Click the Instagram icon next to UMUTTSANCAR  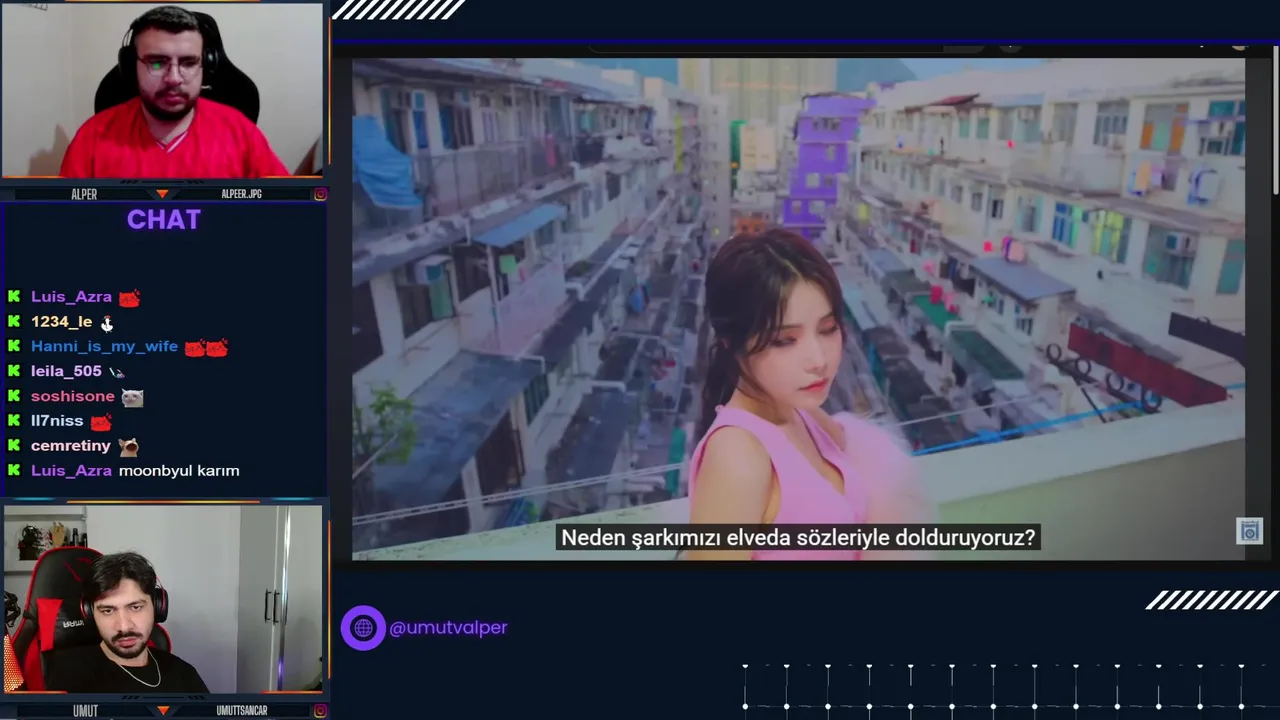tap(320, 711)
